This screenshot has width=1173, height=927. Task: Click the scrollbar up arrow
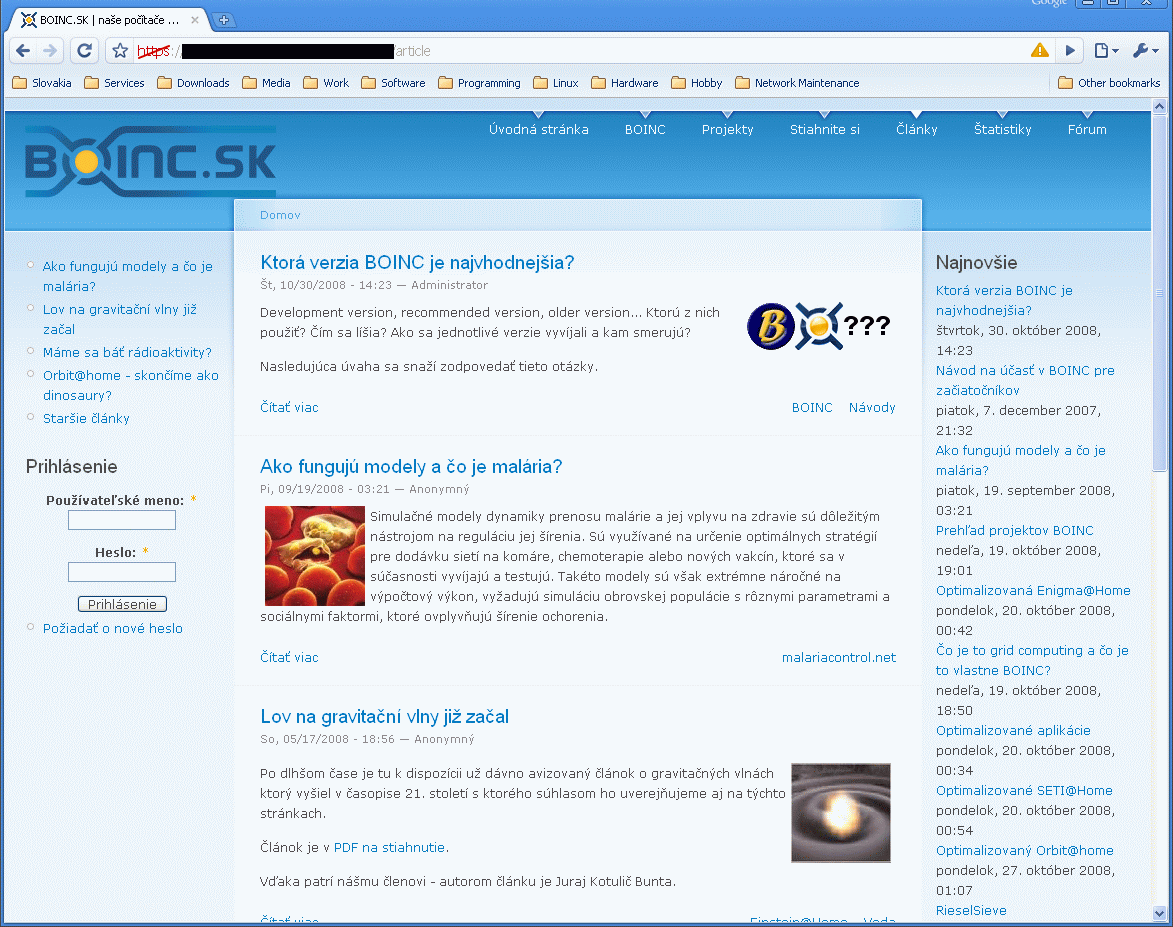coord(1160,106)
